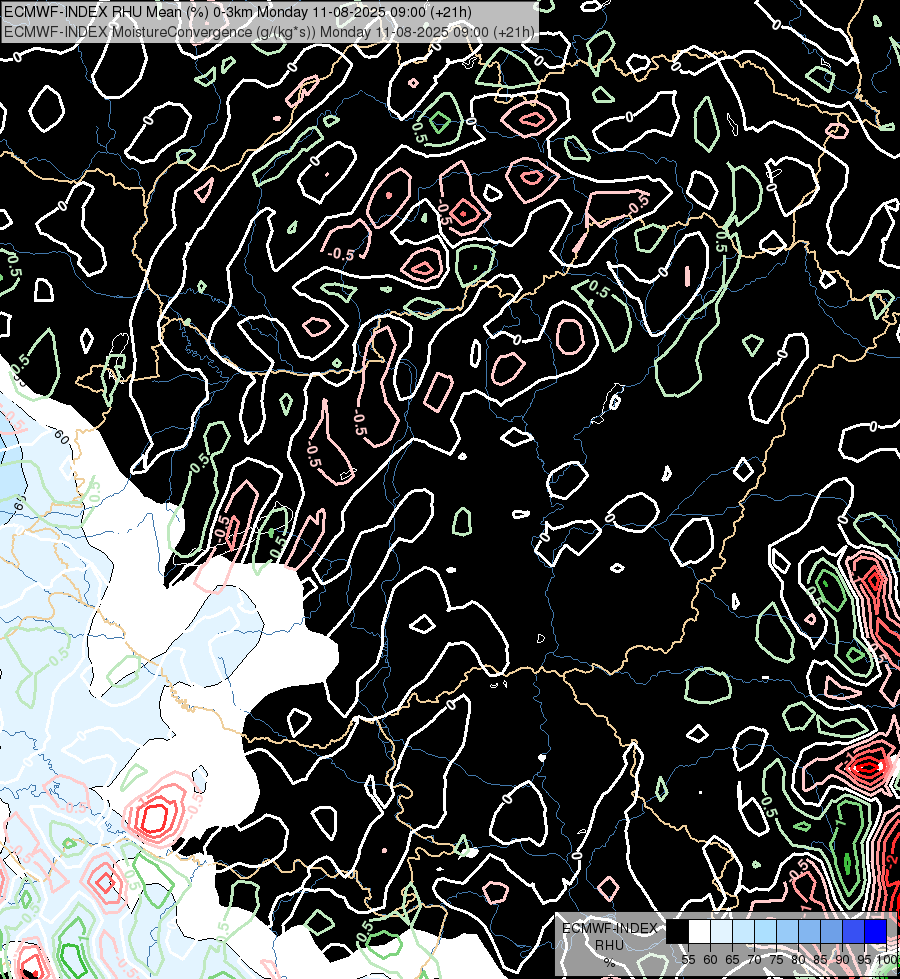Screen dimensions: 900x979
Task: Click the 90 legend tick label
Action: pyautogui.click(x=843, y=960)
